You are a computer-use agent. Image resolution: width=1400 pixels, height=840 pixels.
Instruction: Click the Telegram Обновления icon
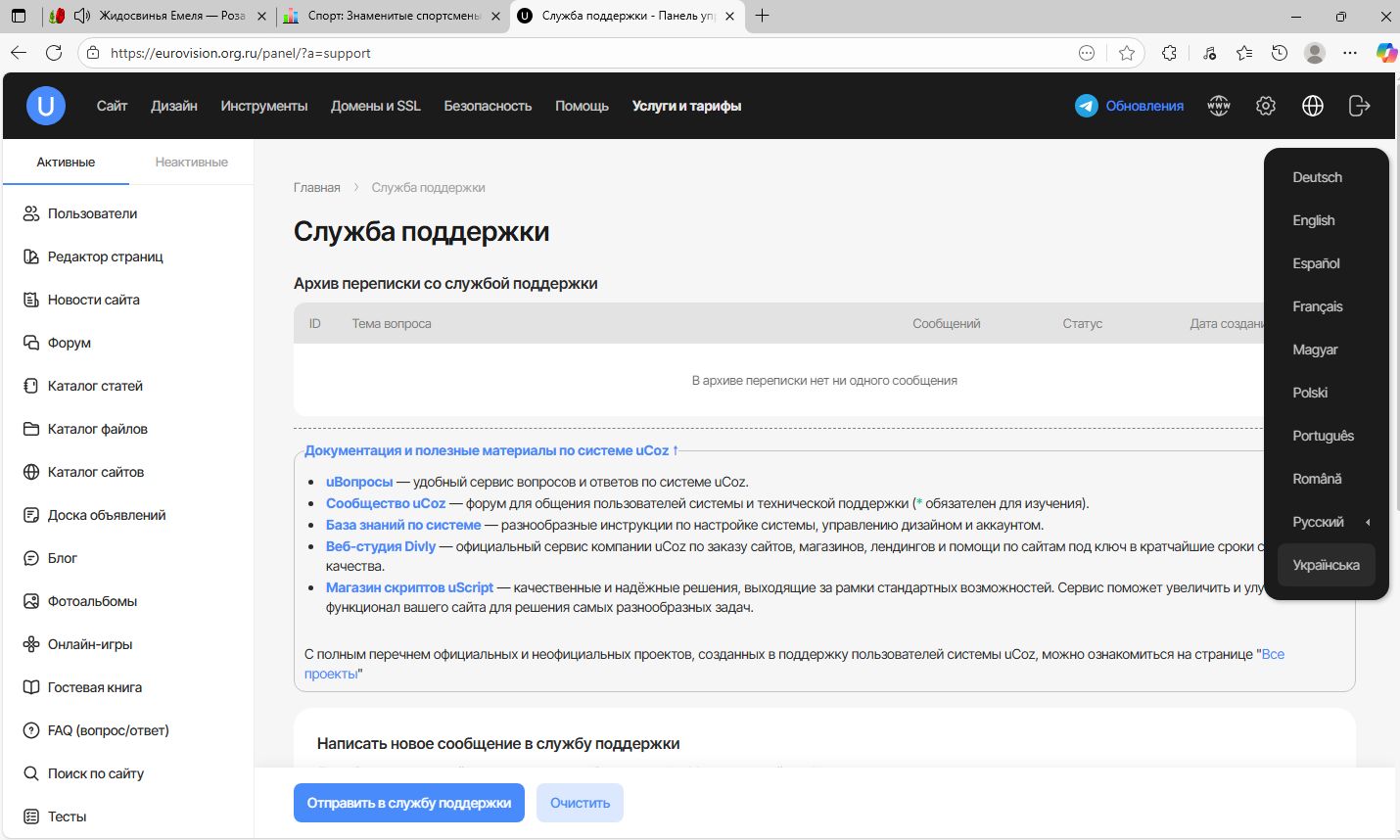(1086, 106)
